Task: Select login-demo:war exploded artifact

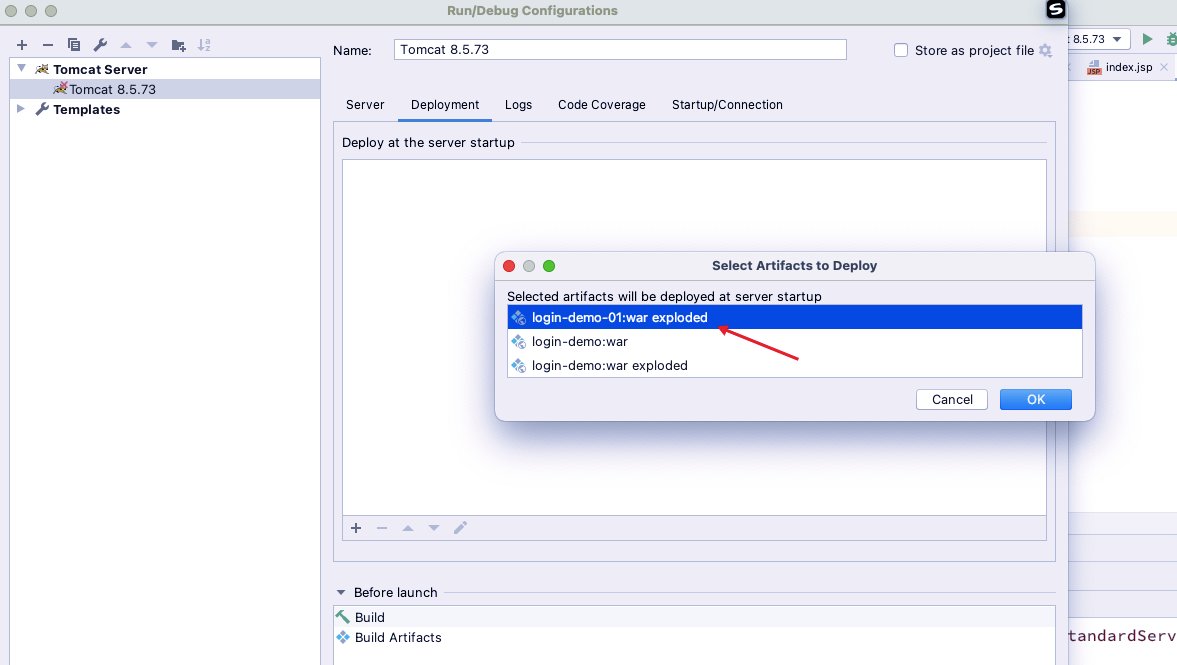Action: tap(794, 366)
